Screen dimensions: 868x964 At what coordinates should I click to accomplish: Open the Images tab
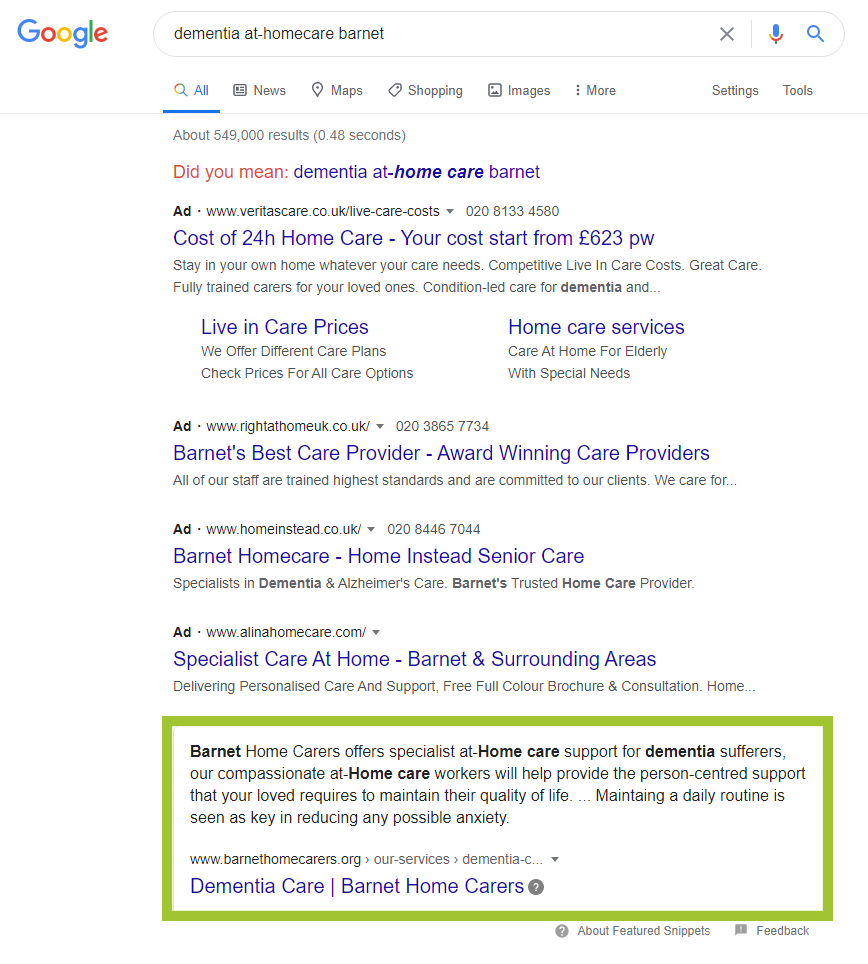[x=519, y=90]
